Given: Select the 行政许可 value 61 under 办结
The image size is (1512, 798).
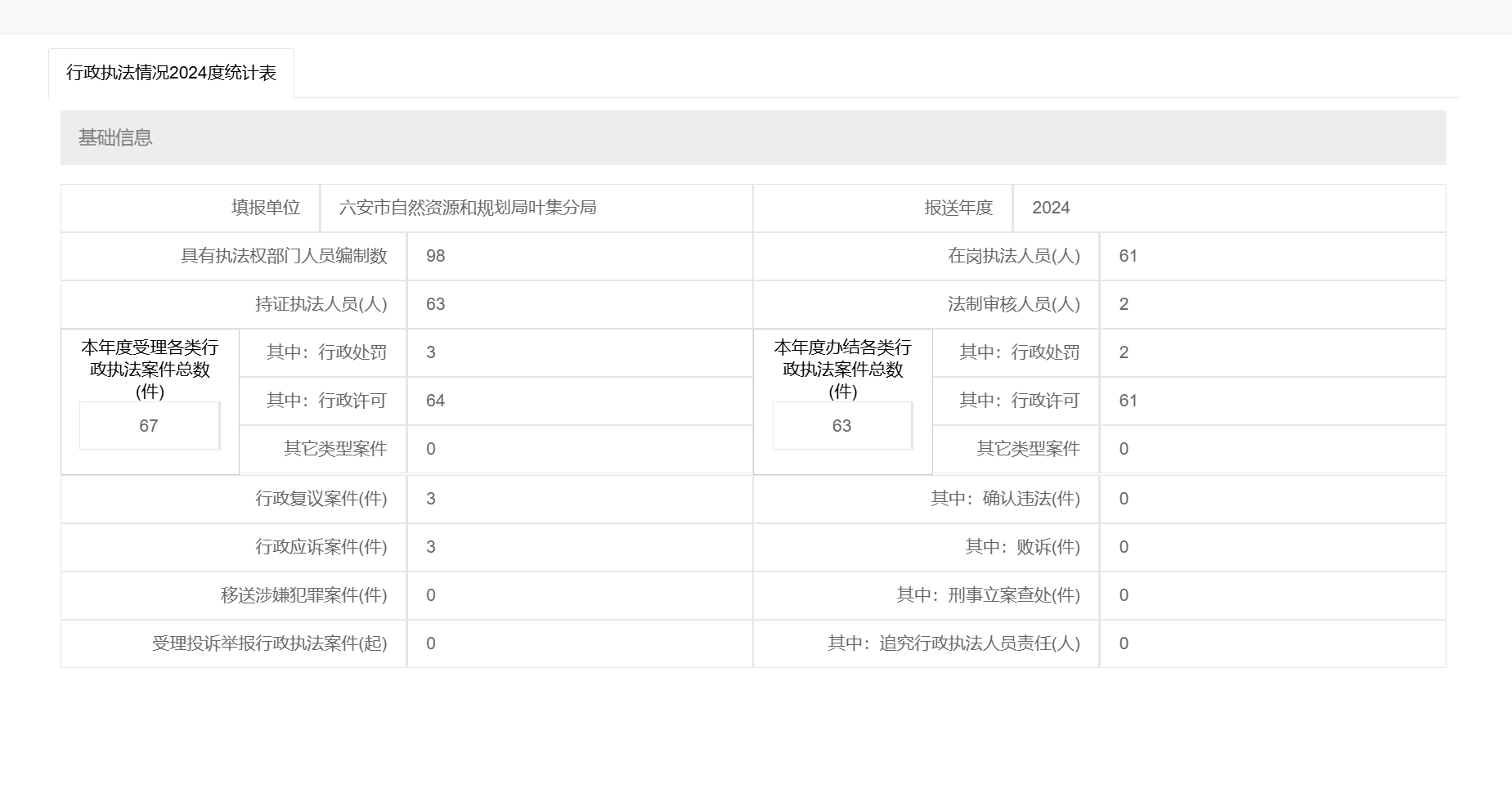Looking at the screenshot, I should pyautogui.click(x=1272, y=401).
